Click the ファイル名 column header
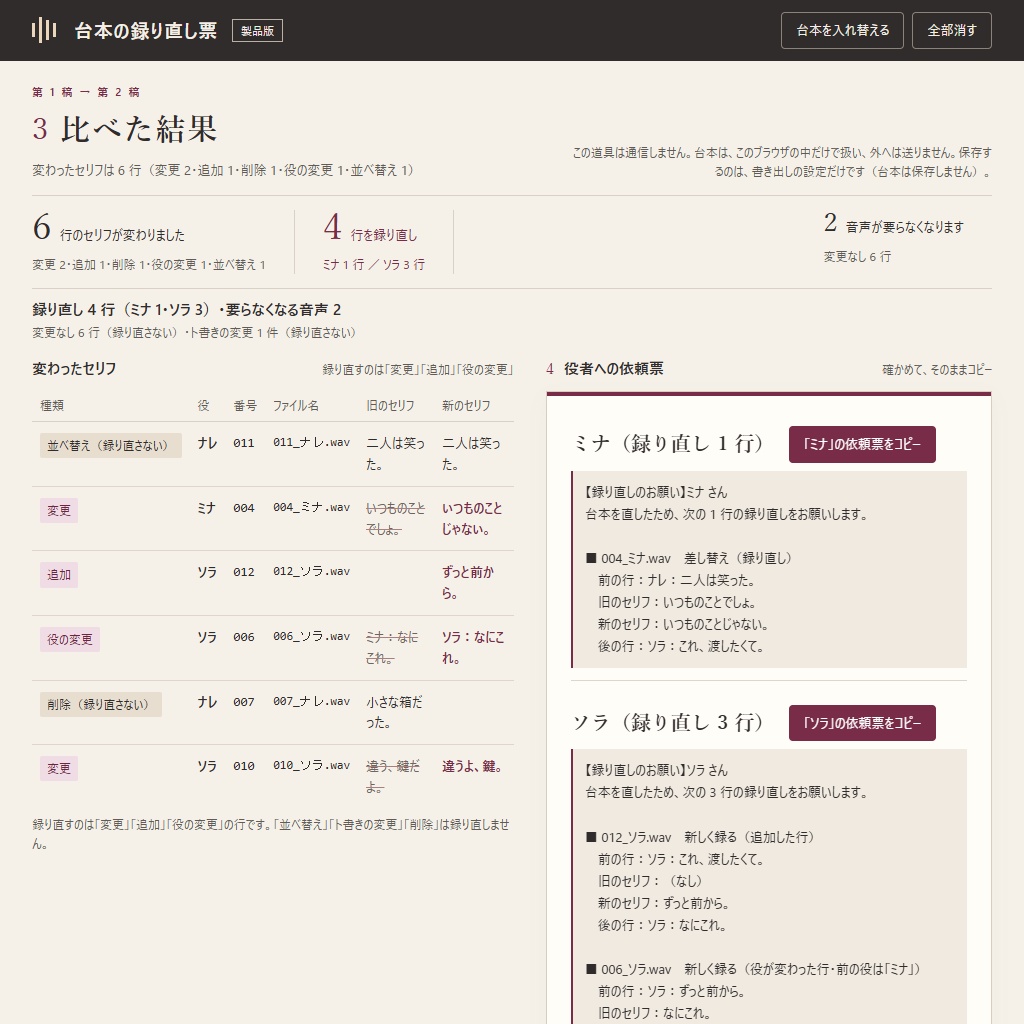Viewport: 1024px width, 1024px height. [296, 406]
